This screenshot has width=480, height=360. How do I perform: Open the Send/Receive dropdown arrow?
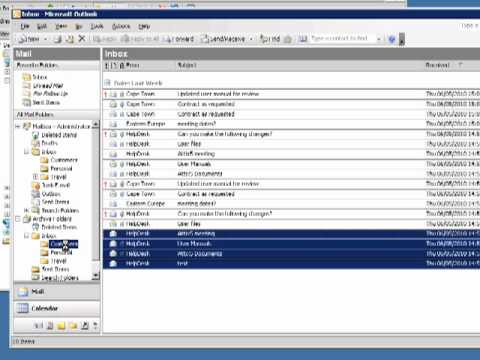click(251, 39)
